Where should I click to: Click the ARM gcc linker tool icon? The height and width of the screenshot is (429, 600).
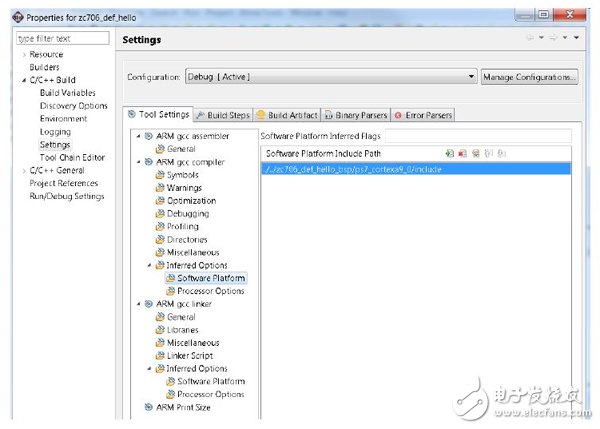(148, 304)
